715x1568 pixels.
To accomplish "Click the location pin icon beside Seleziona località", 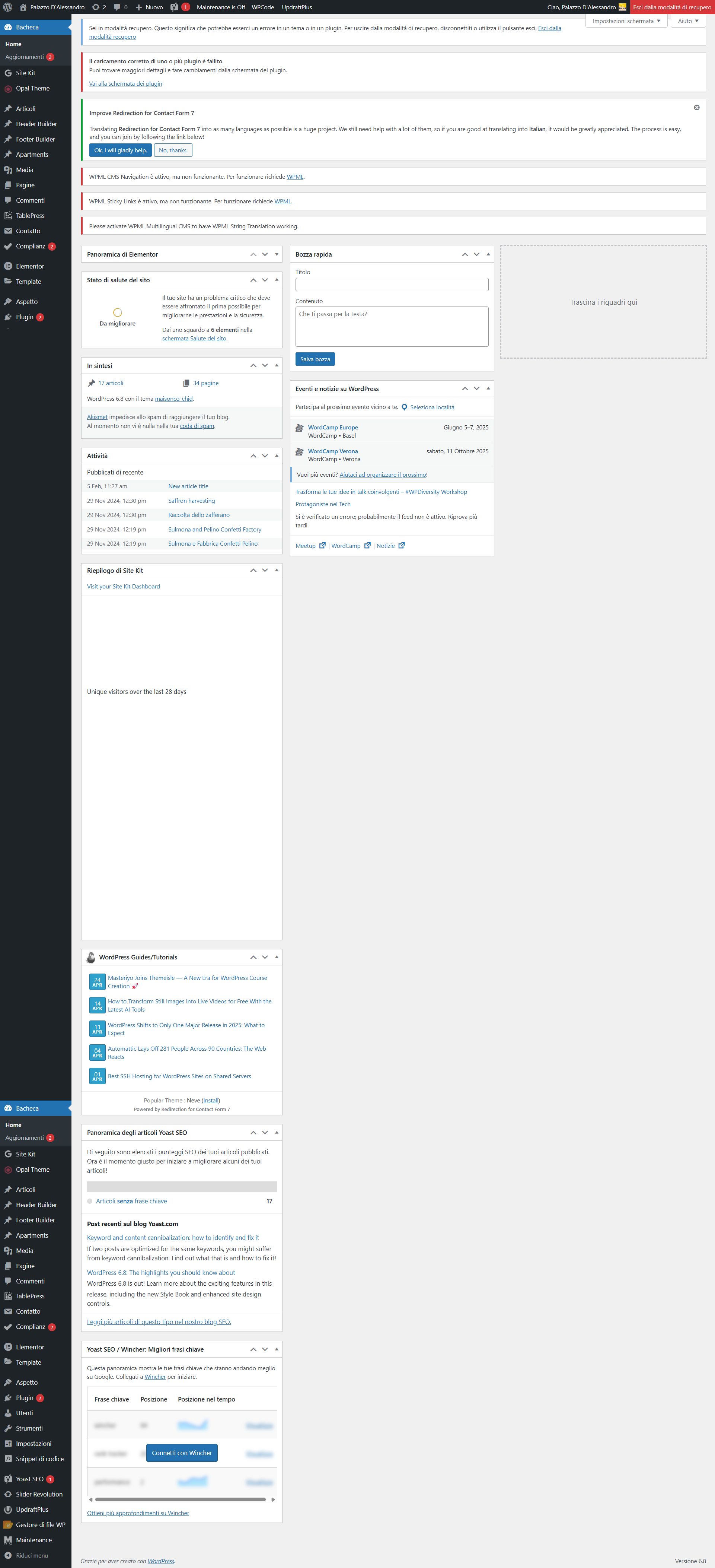I will coord(404,407).
